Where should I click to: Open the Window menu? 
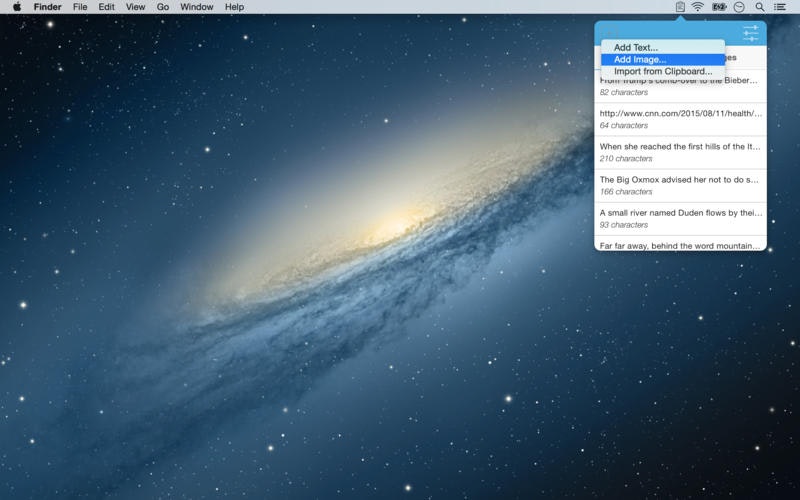click(196, 7)
